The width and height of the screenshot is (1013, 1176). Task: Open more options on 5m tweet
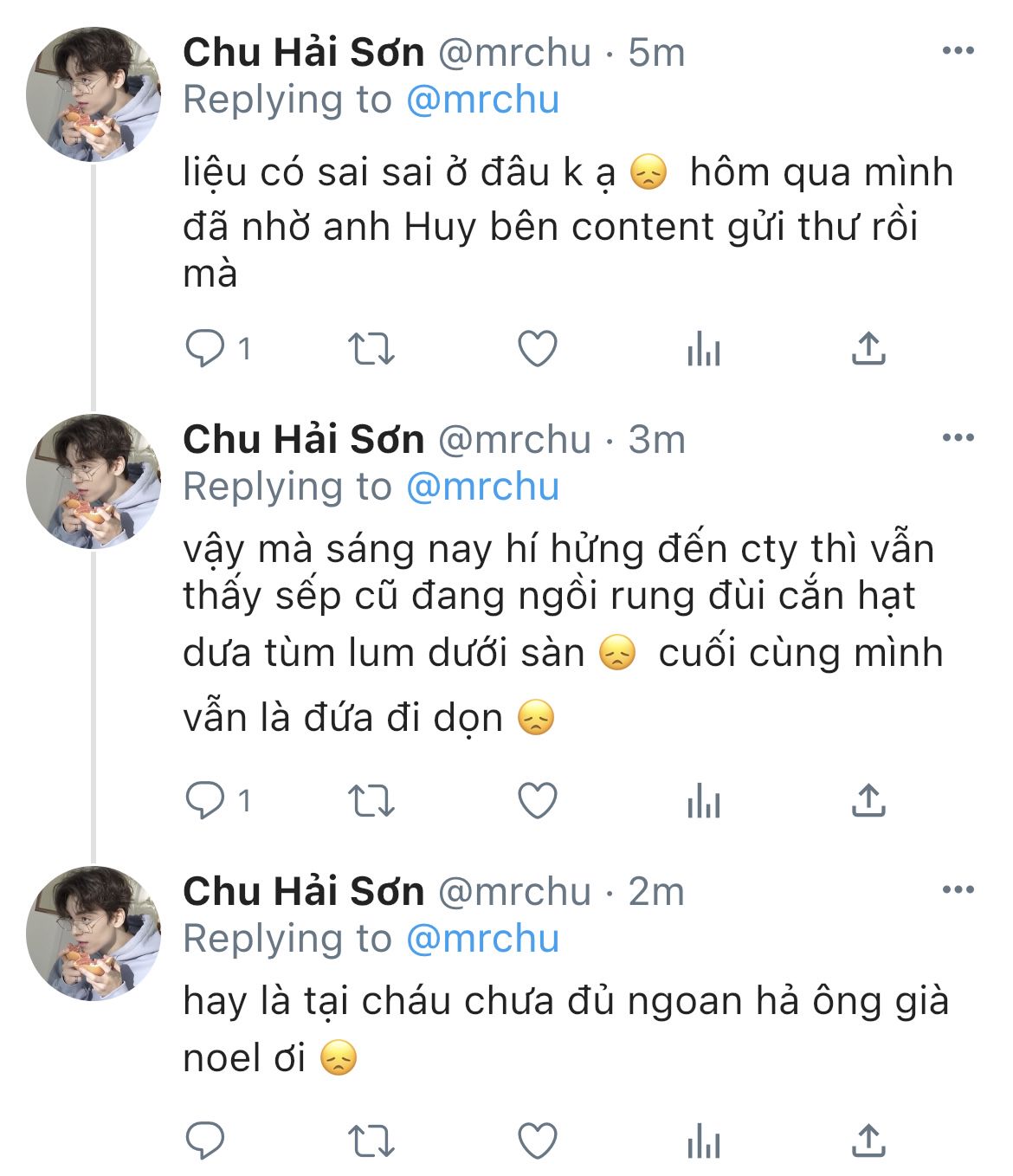coord(958,51)
